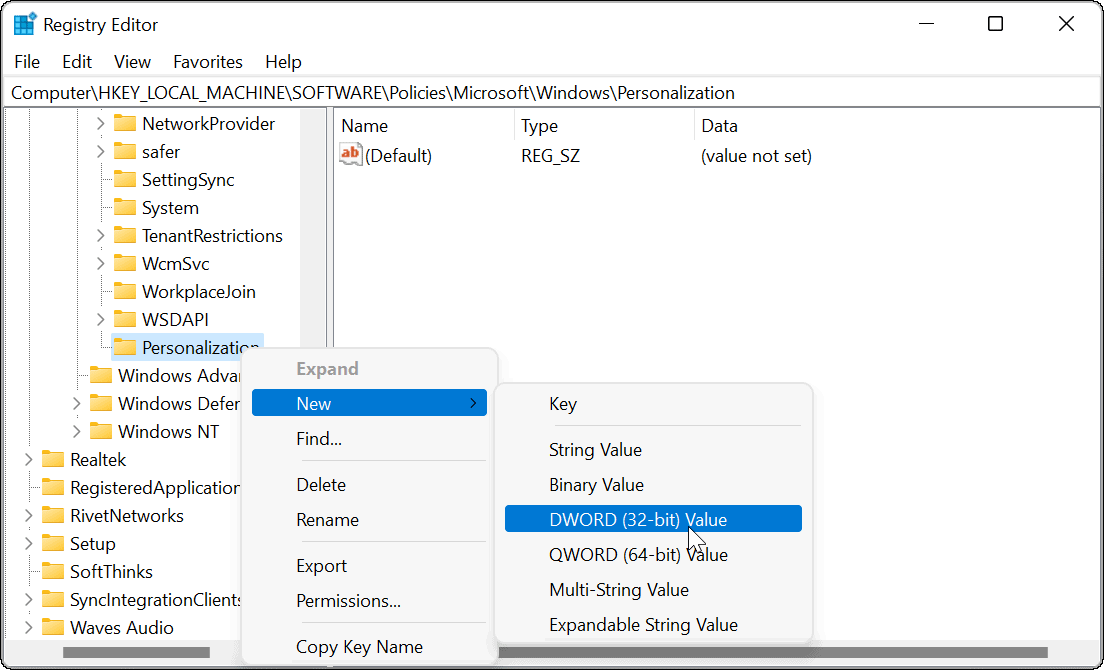
Task: Click the SettingSync folder icon
Action: click(x=124, y=180)
